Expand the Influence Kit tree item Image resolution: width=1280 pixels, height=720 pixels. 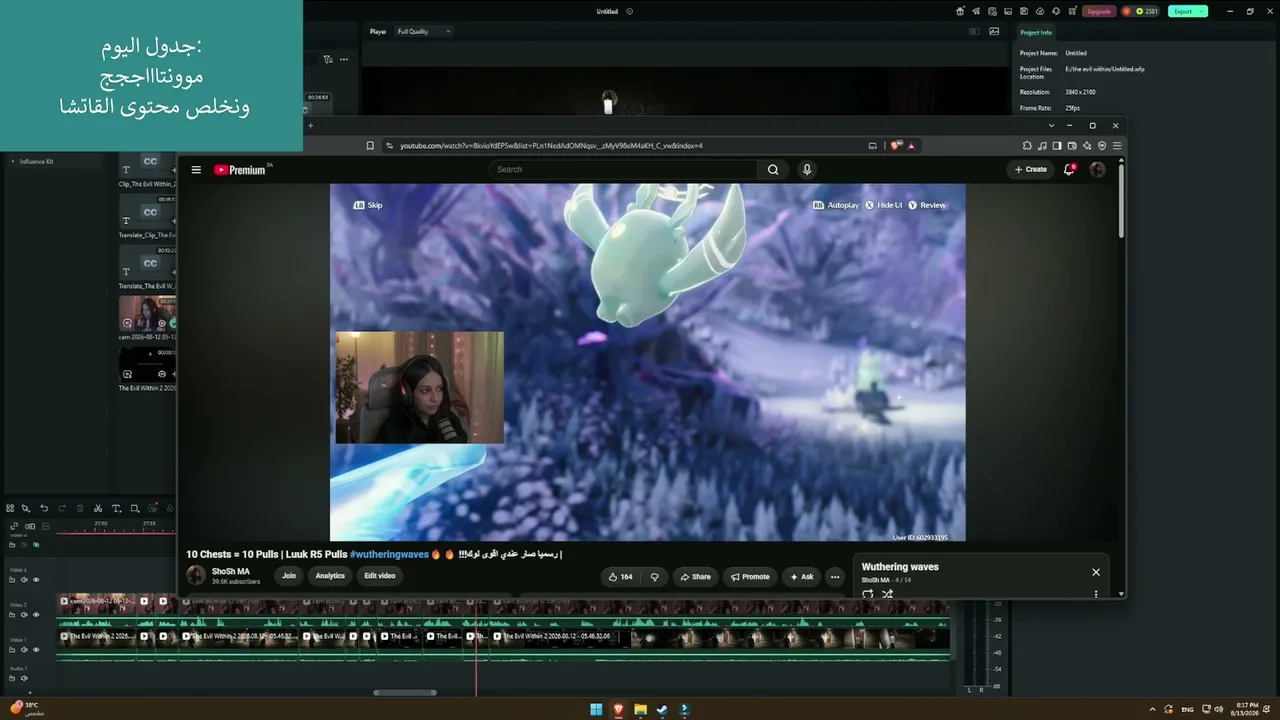tap(13, 161)
